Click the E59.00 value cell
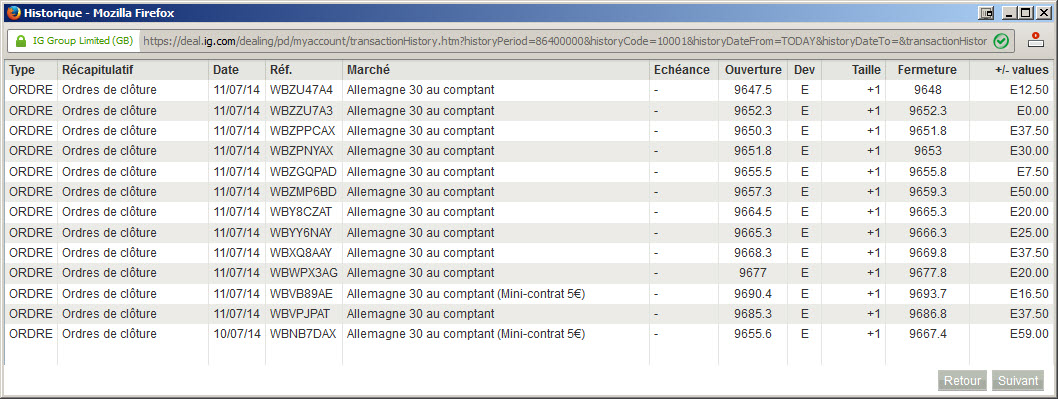The height and width of the screenshot is (399, 1058). (1029, 334)
